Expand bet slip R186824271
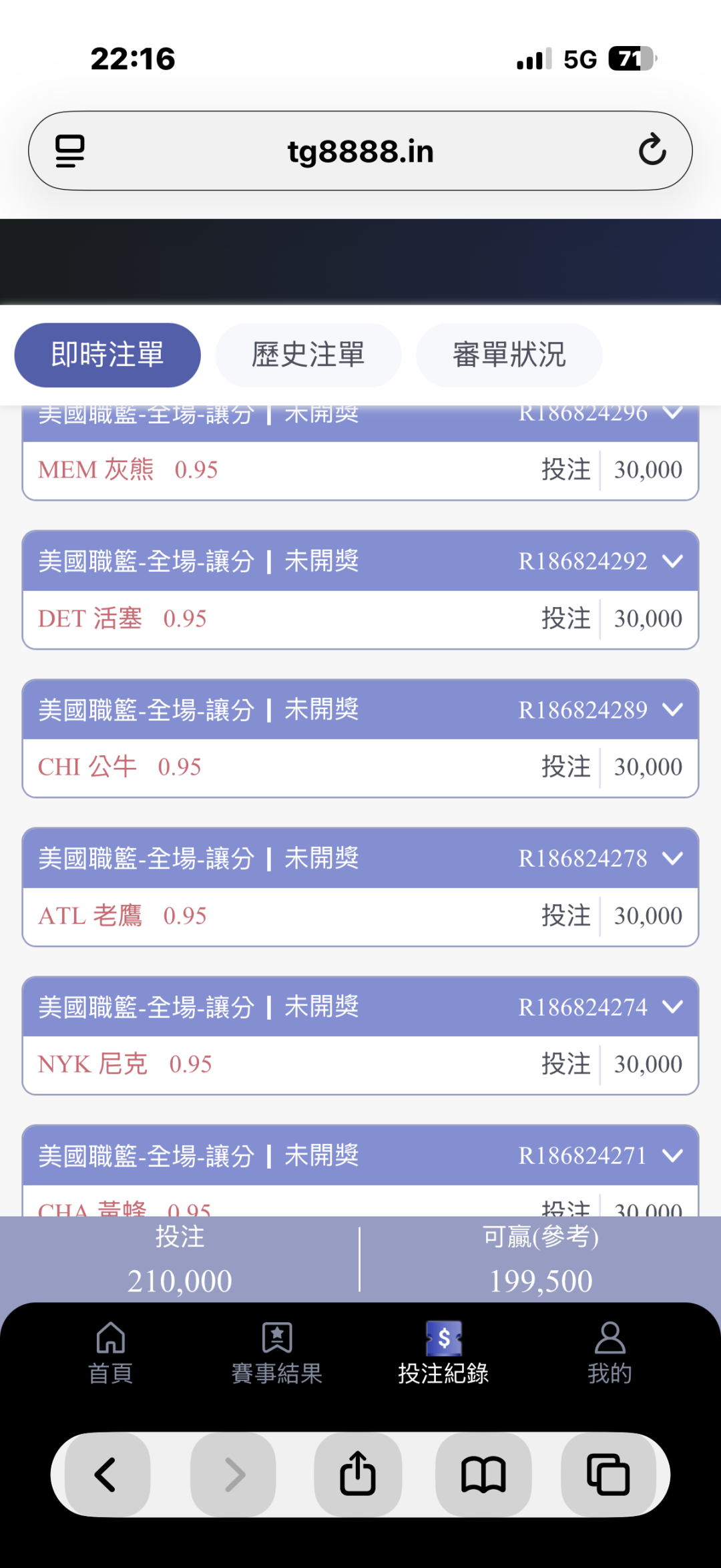Screen dimensions: 721x1568 pyautogui.click(x=673, y=1155)
